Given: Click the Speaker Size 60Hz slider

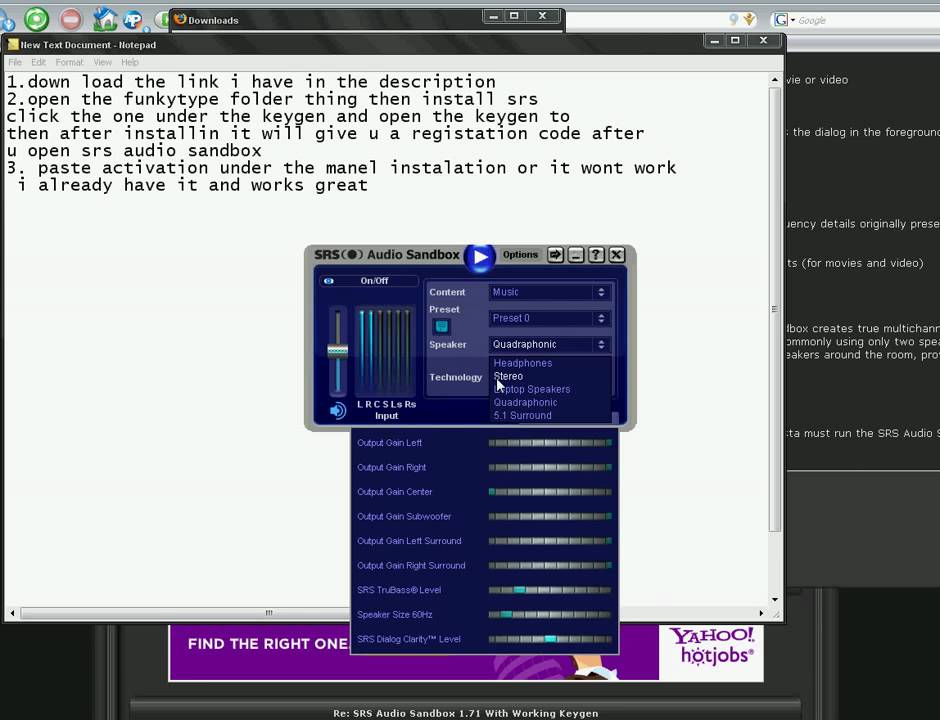Looking at the screenshot, I should [550, 614].
